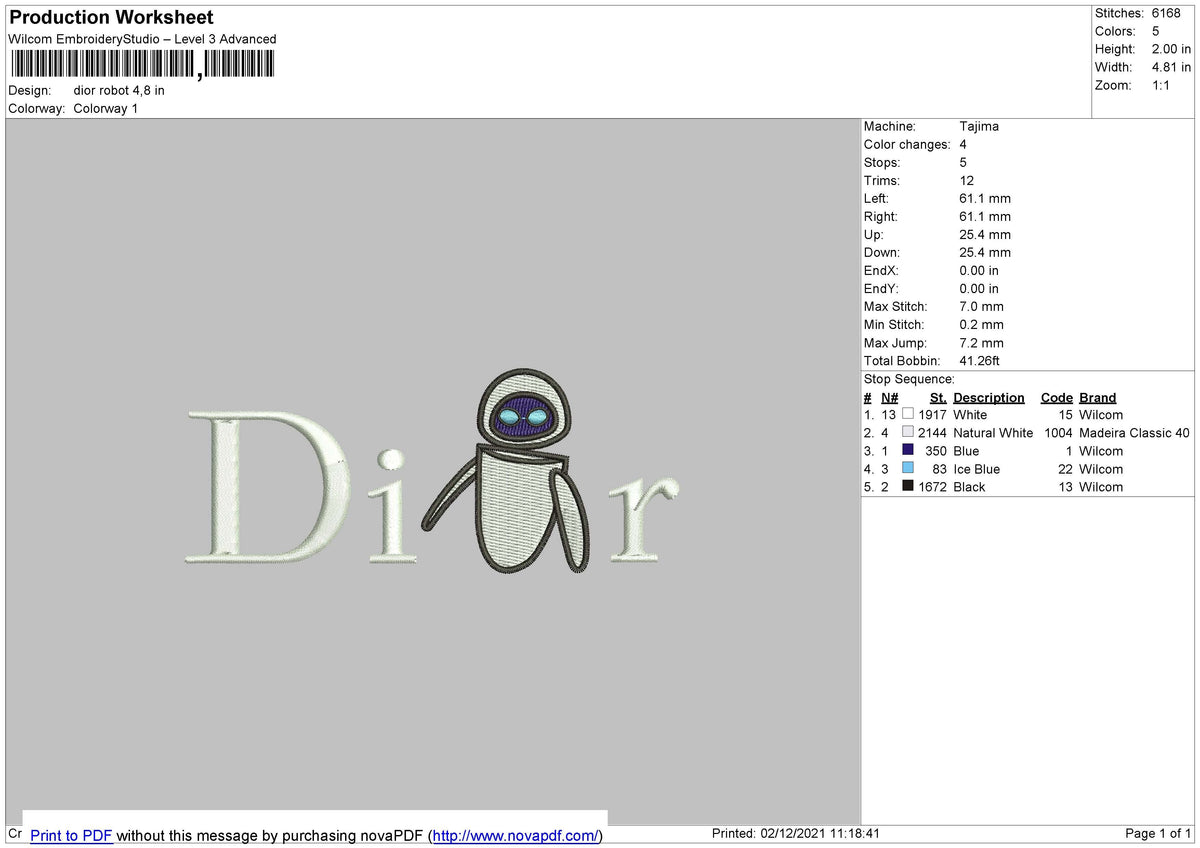Click the Ice Blue thread swatch

[x=908, y=467]
